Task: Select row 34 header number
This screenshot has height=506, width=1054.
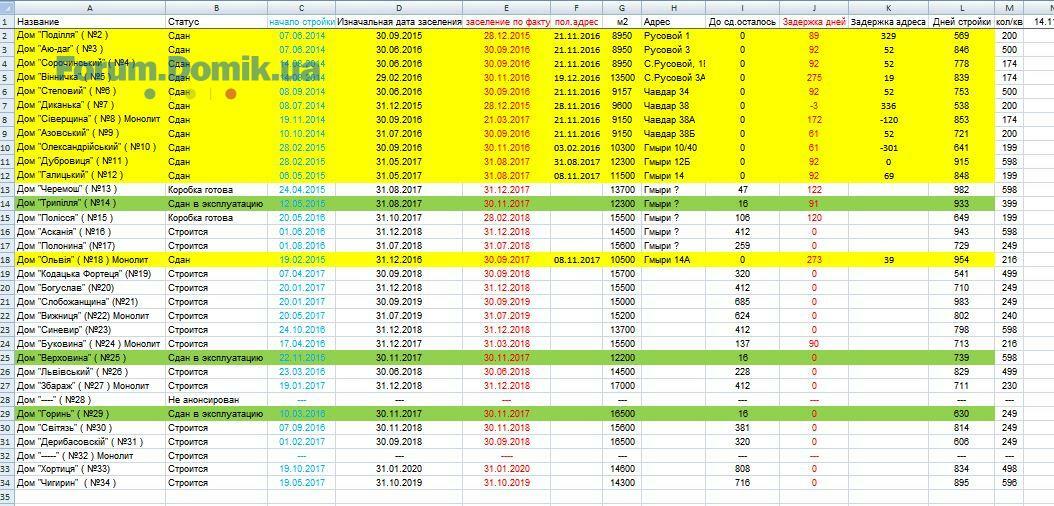Action: [7, 483]
